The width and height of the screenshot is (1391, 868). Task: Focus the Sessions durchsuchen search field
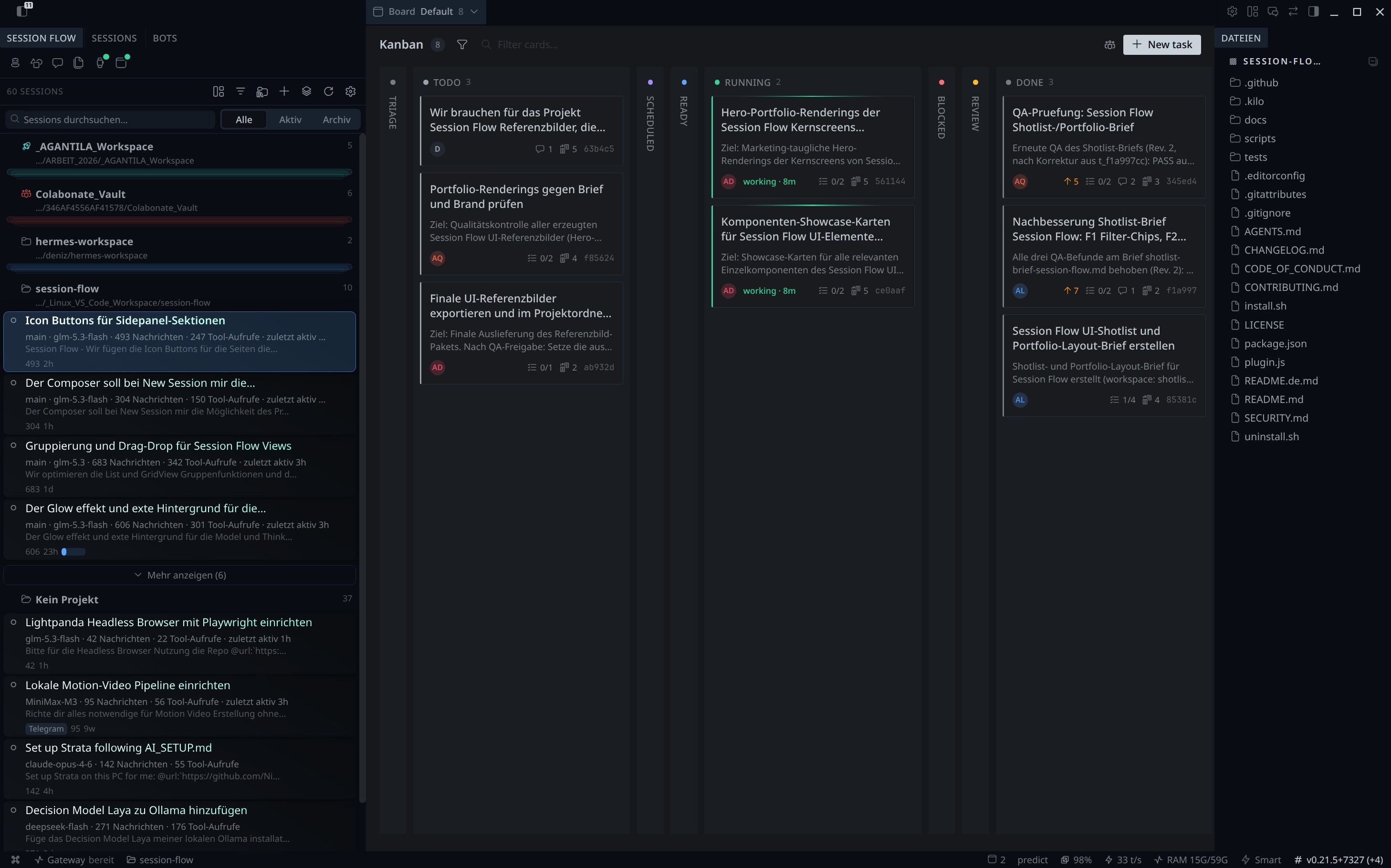110,119
